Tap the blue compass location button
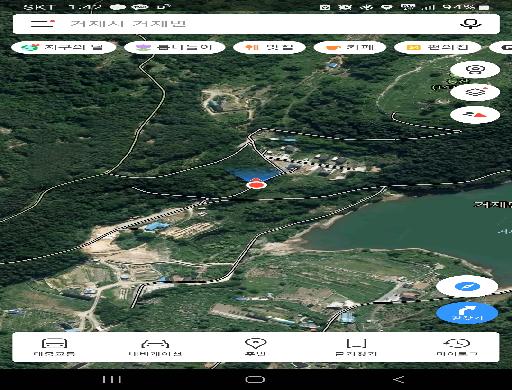The image size is (512, 390). pyautogui.click(x=467, y=286)
